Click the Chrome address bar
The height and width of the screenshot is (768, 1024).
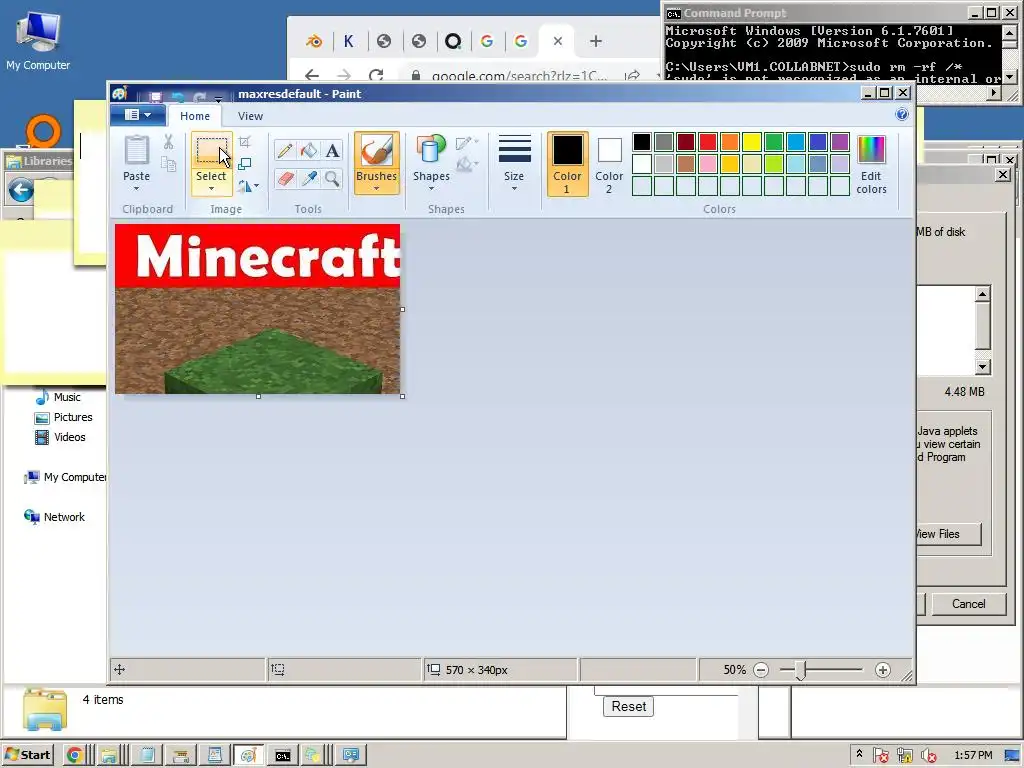516,76
